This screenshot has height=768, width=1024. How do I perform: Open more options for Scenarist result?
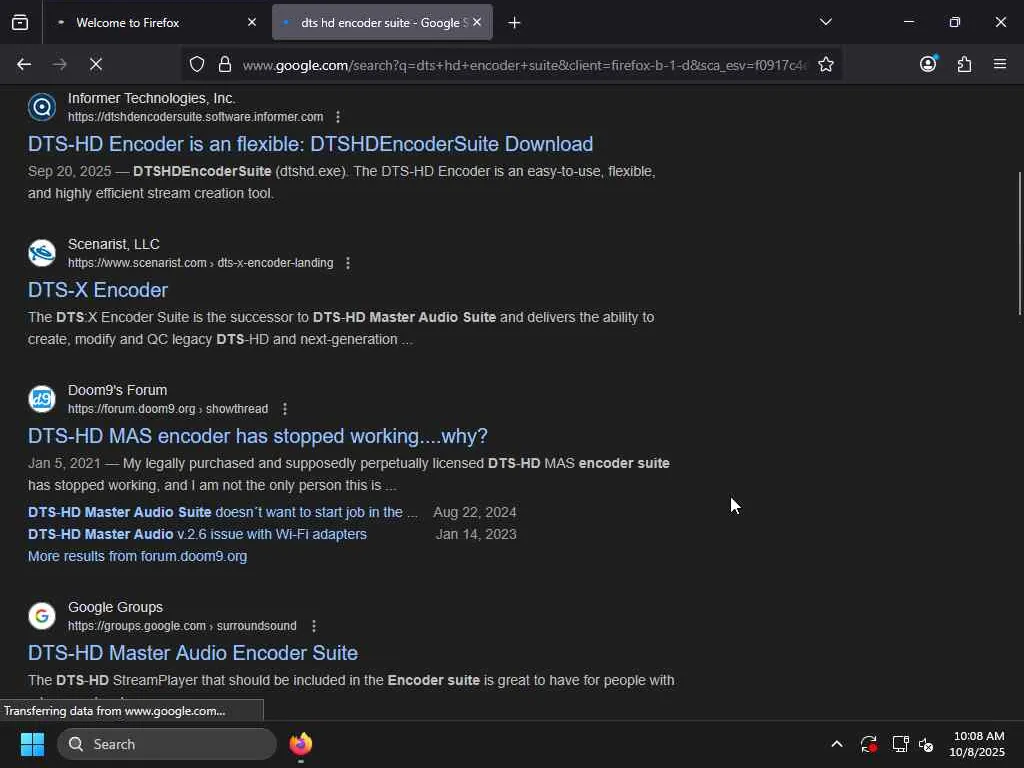347,263
